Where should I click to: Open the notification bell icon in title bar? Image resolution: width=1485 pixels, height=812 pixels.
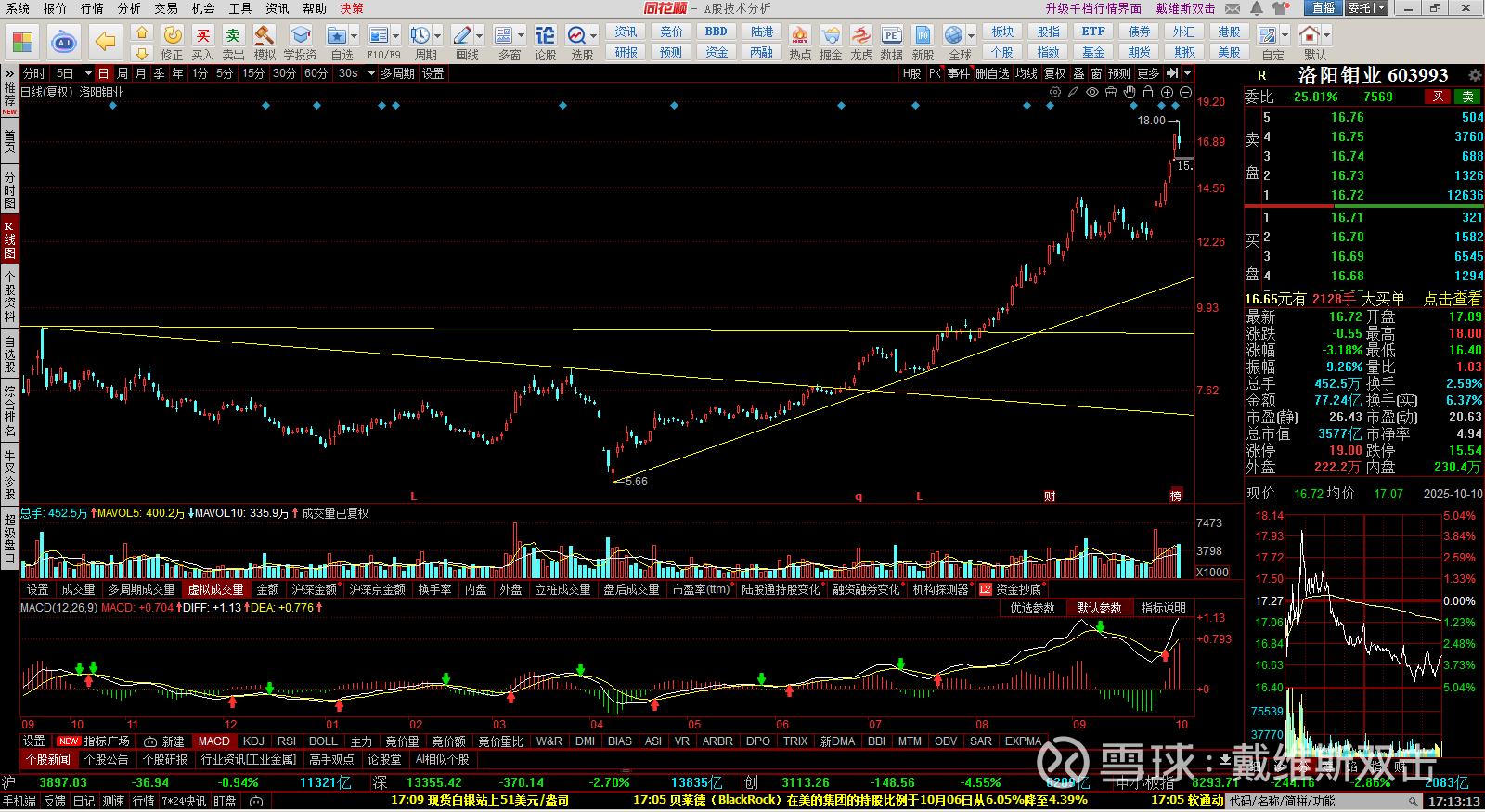coord(1256,8)
